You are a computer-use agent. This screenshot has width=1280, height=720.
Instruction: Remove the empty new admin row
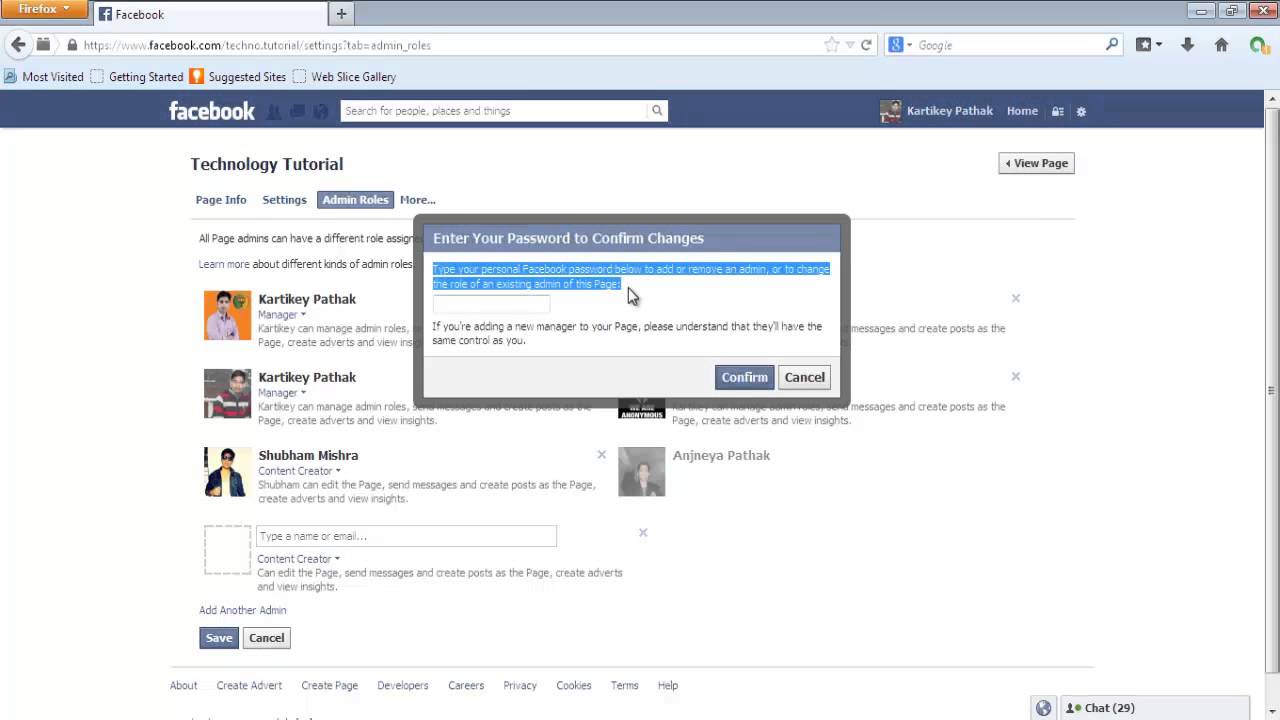point(643,532)
